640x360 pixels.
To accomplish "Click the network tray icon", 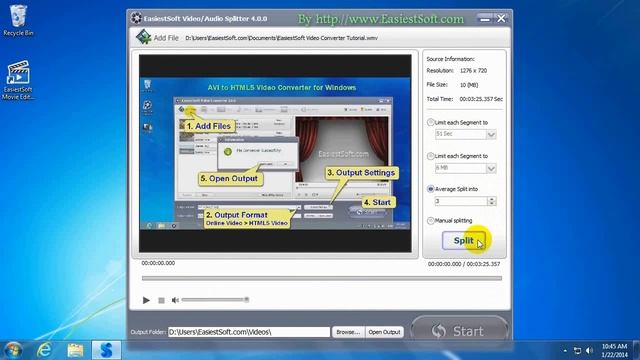I will coord(577,351).
